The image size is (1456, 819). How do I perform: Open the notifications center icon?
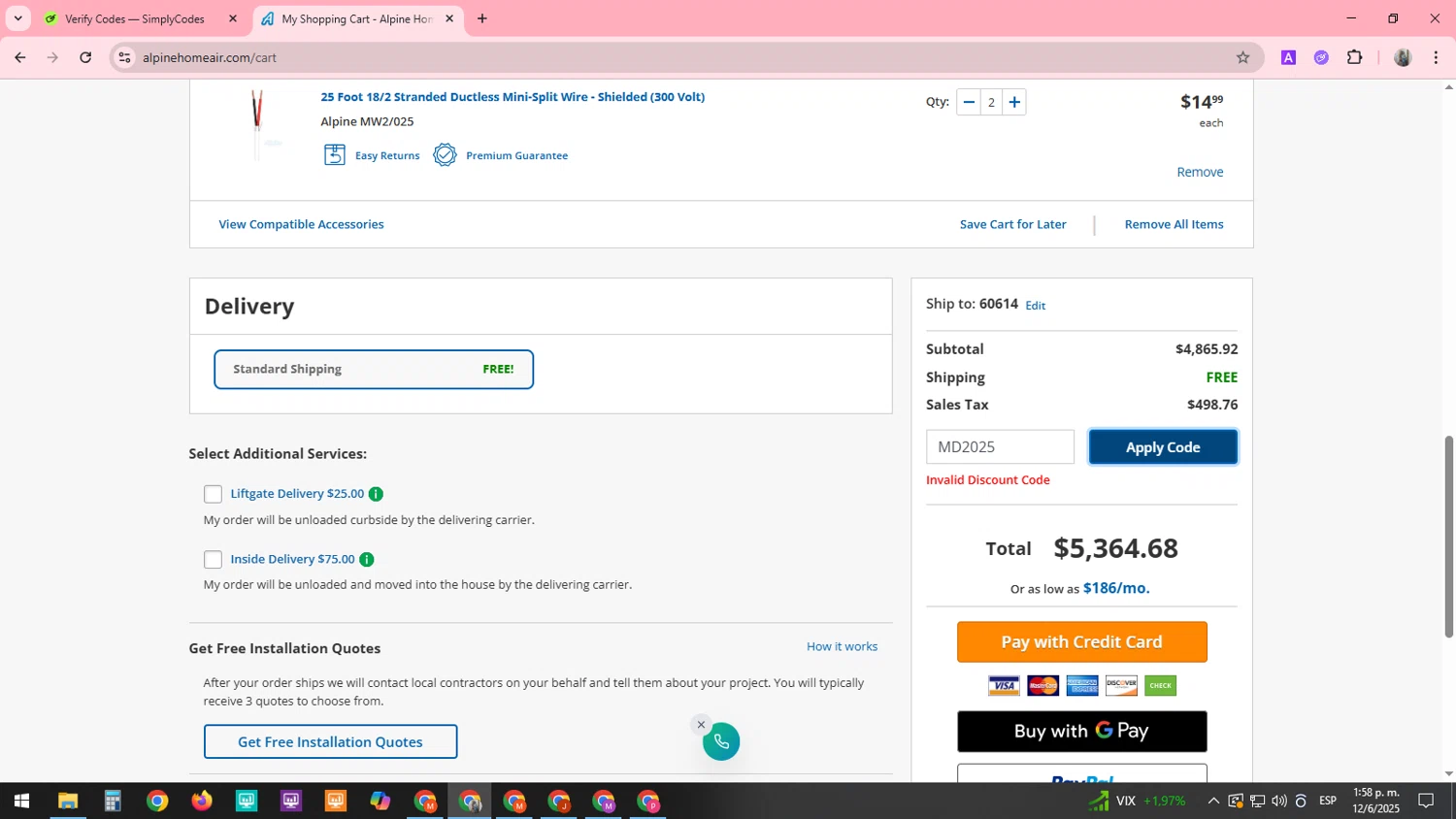pos(1426,801)
